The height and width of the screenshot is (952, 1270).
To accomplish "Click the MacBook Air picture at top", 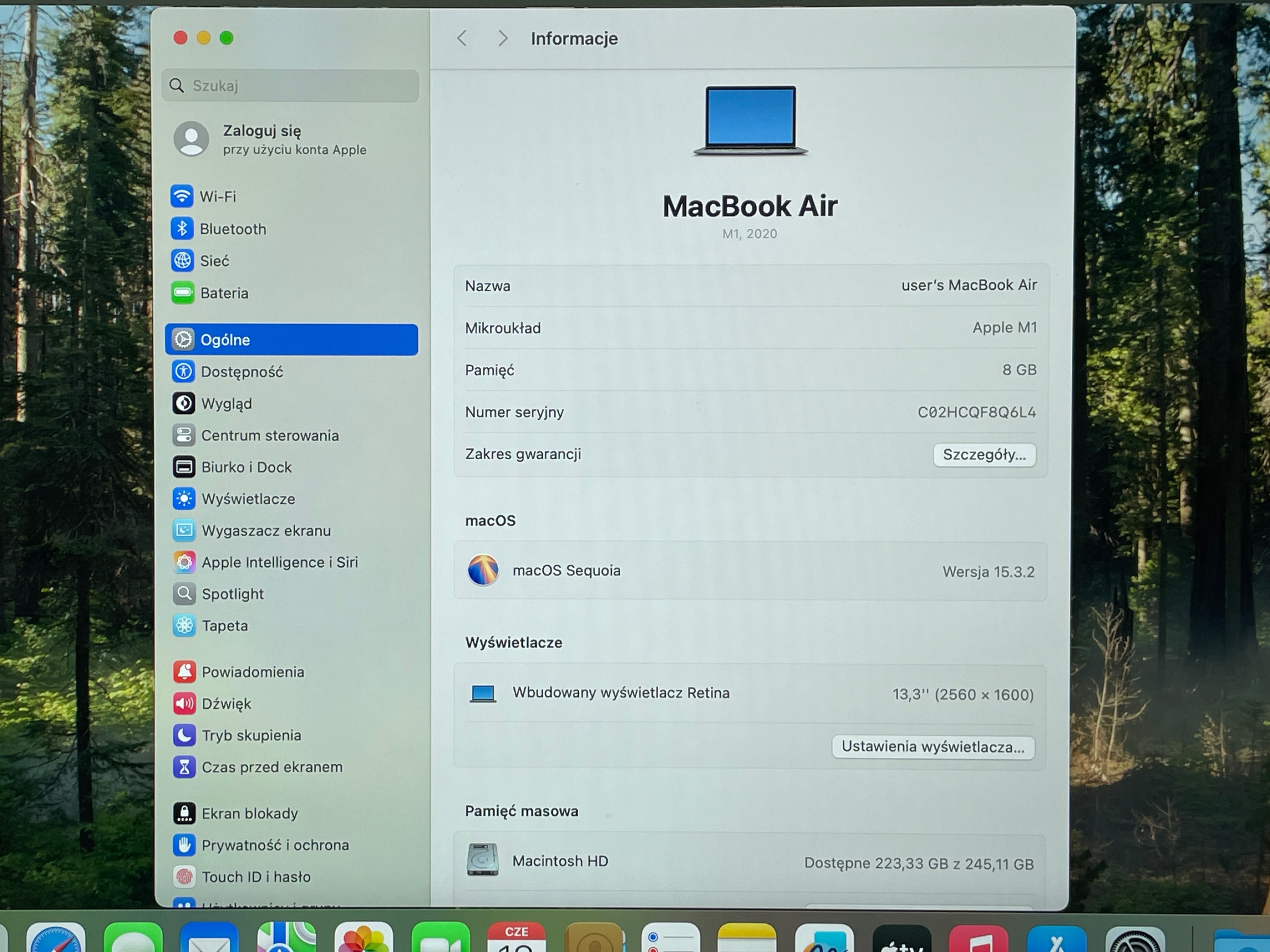I will point(750,121).
